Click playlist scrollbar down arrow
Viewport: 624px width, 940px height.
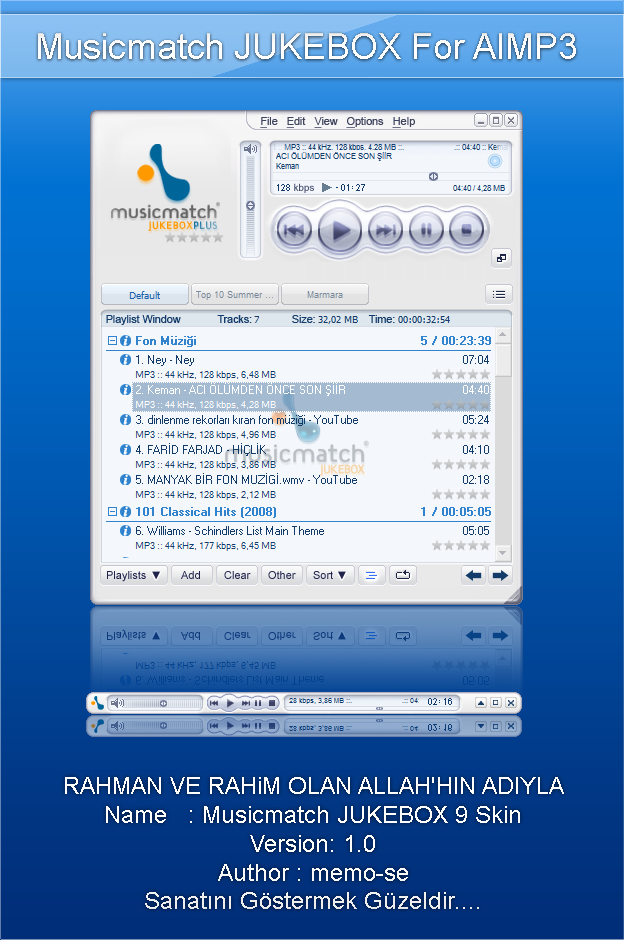click(x=503, y=553)
